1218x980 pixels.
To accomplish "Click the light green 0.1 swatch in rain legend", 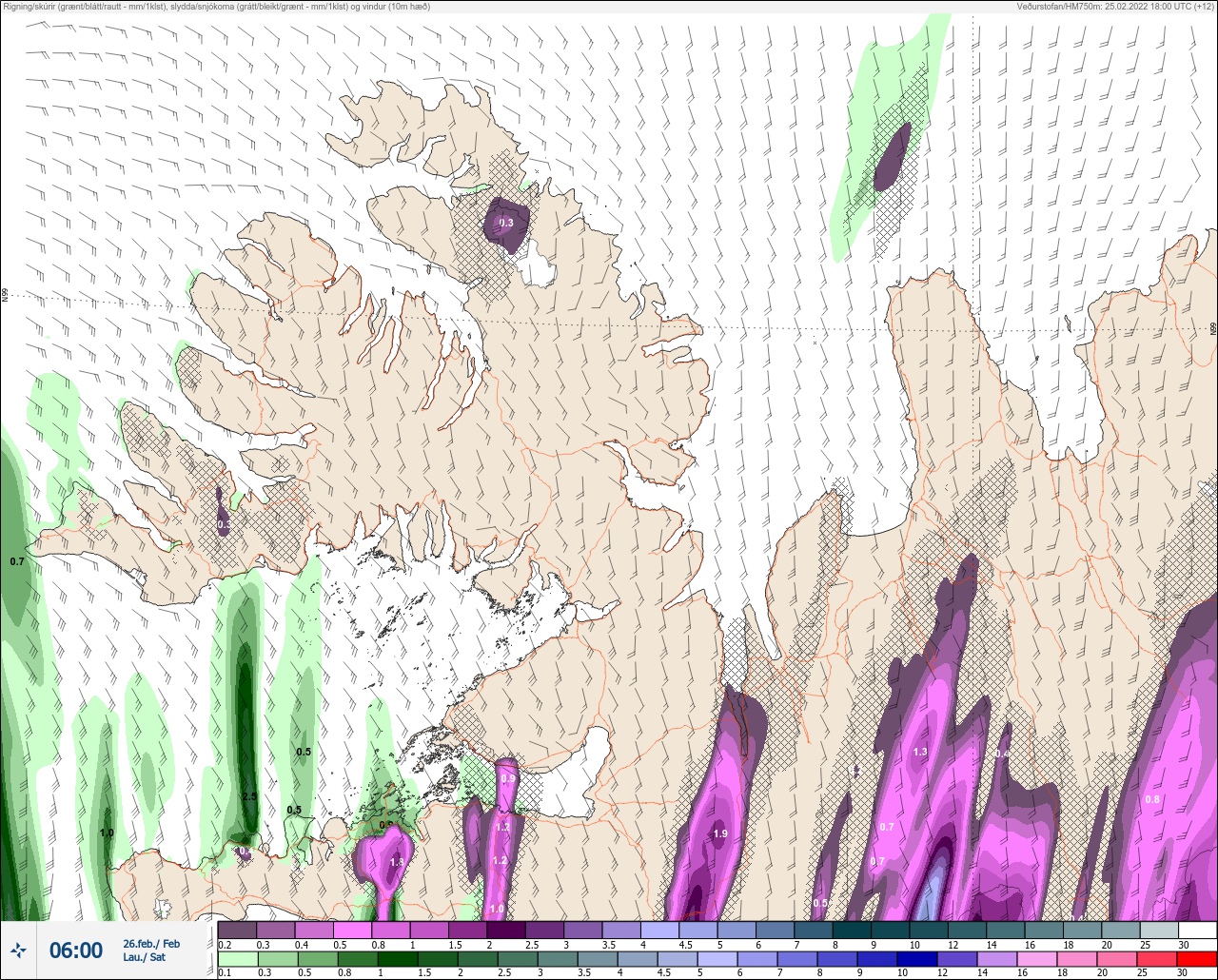I will coord(237,958).
